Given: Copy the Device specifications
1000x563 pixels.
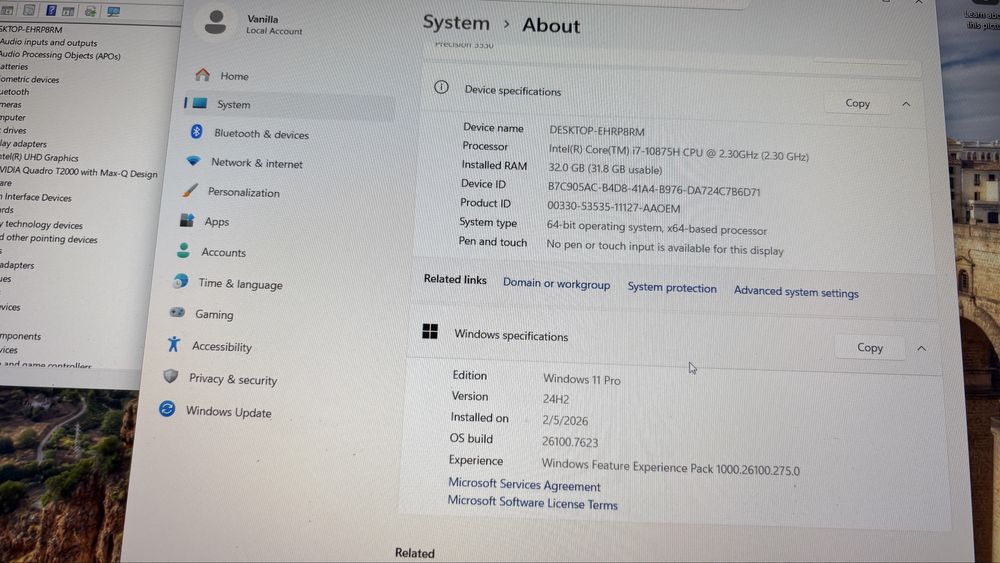Looking at the screenshot, I should pyautogui.click(x=857, y=103).
